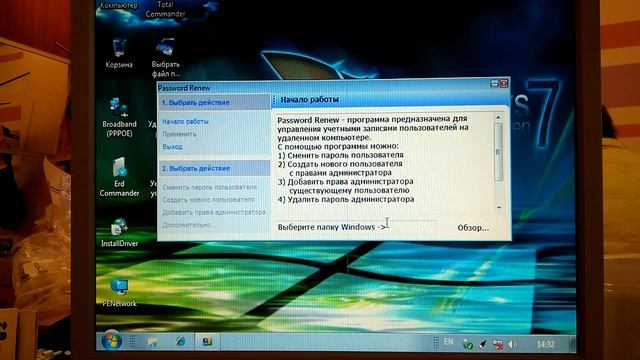Image resolution: width=640 pixels, height=360 pixels.
Task: Click Применить in the left panel
Action: pos(179,134)
